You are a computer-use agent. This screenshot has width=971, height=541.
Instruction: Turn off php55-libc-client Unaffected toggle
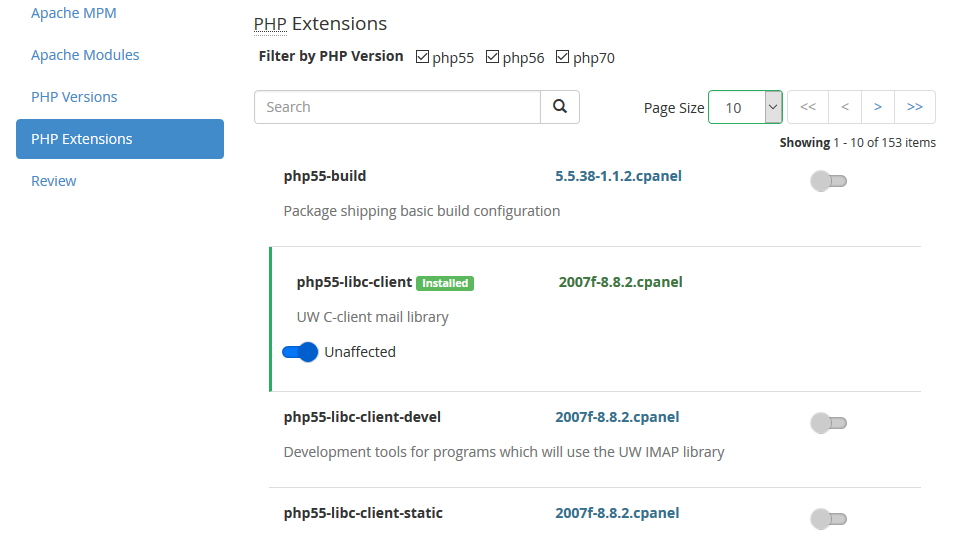pyautogui.click(x=300, y=352)
